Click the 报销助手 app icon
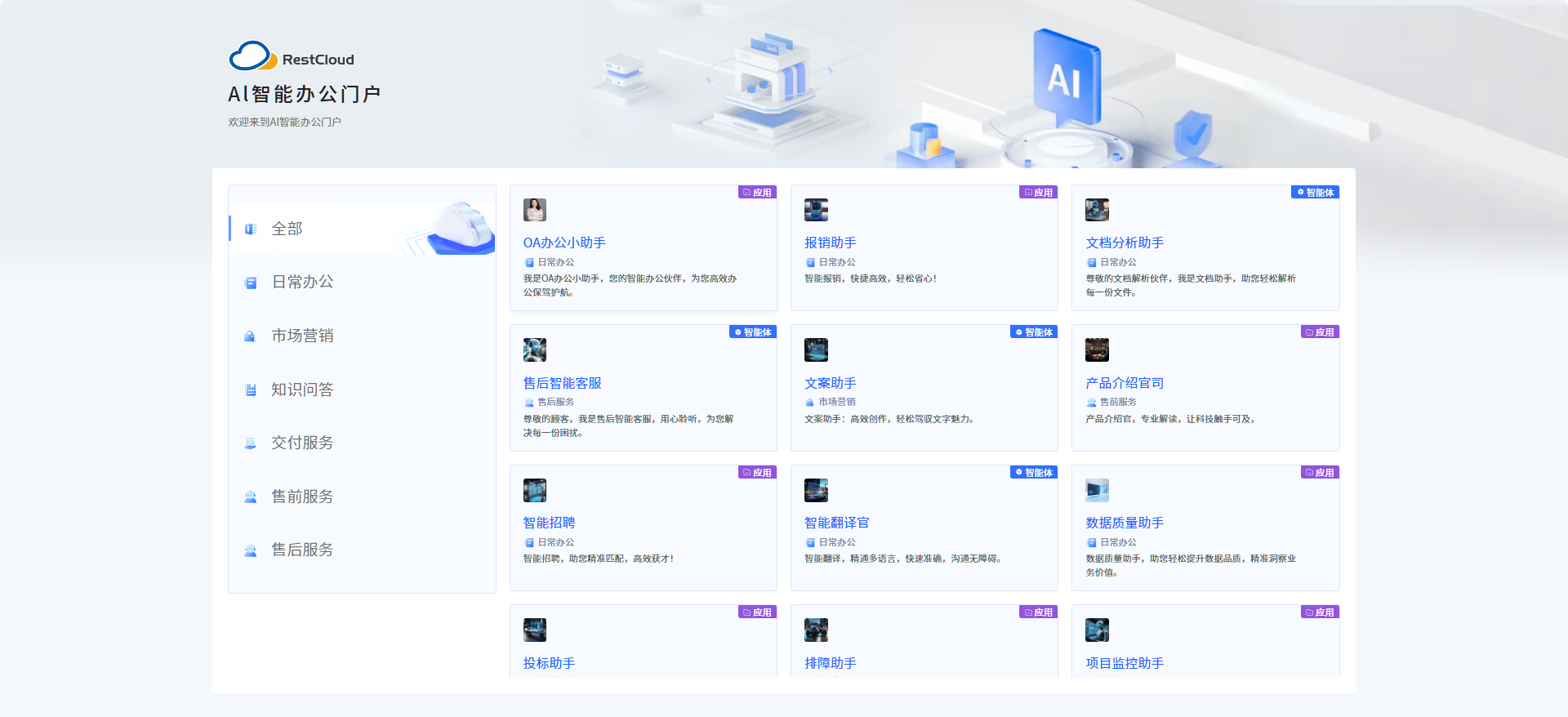The width and height of the screenshot is (1568, 717). (x=816, y=210)
